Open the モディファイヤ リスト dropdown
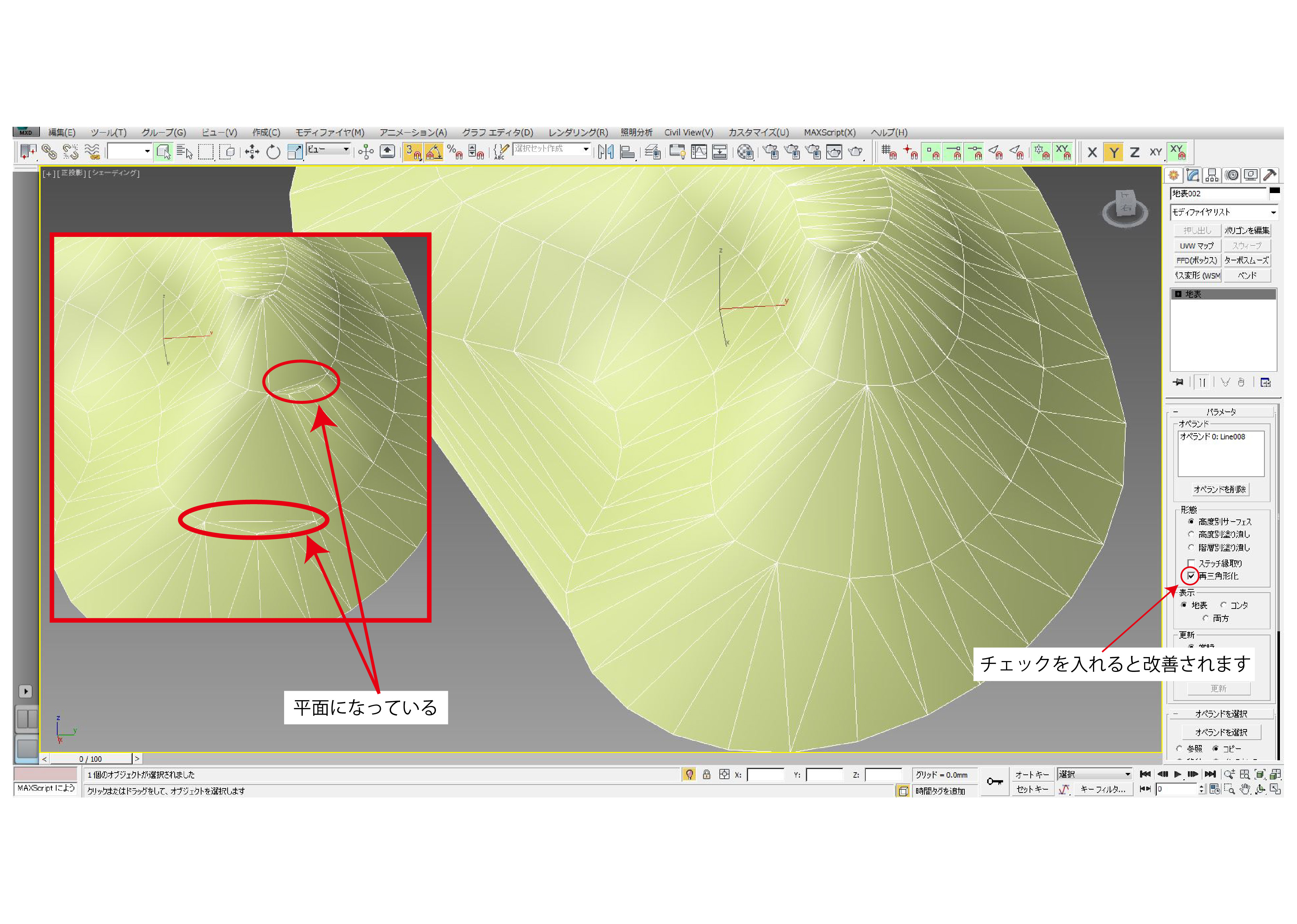 coord(1223,212)
